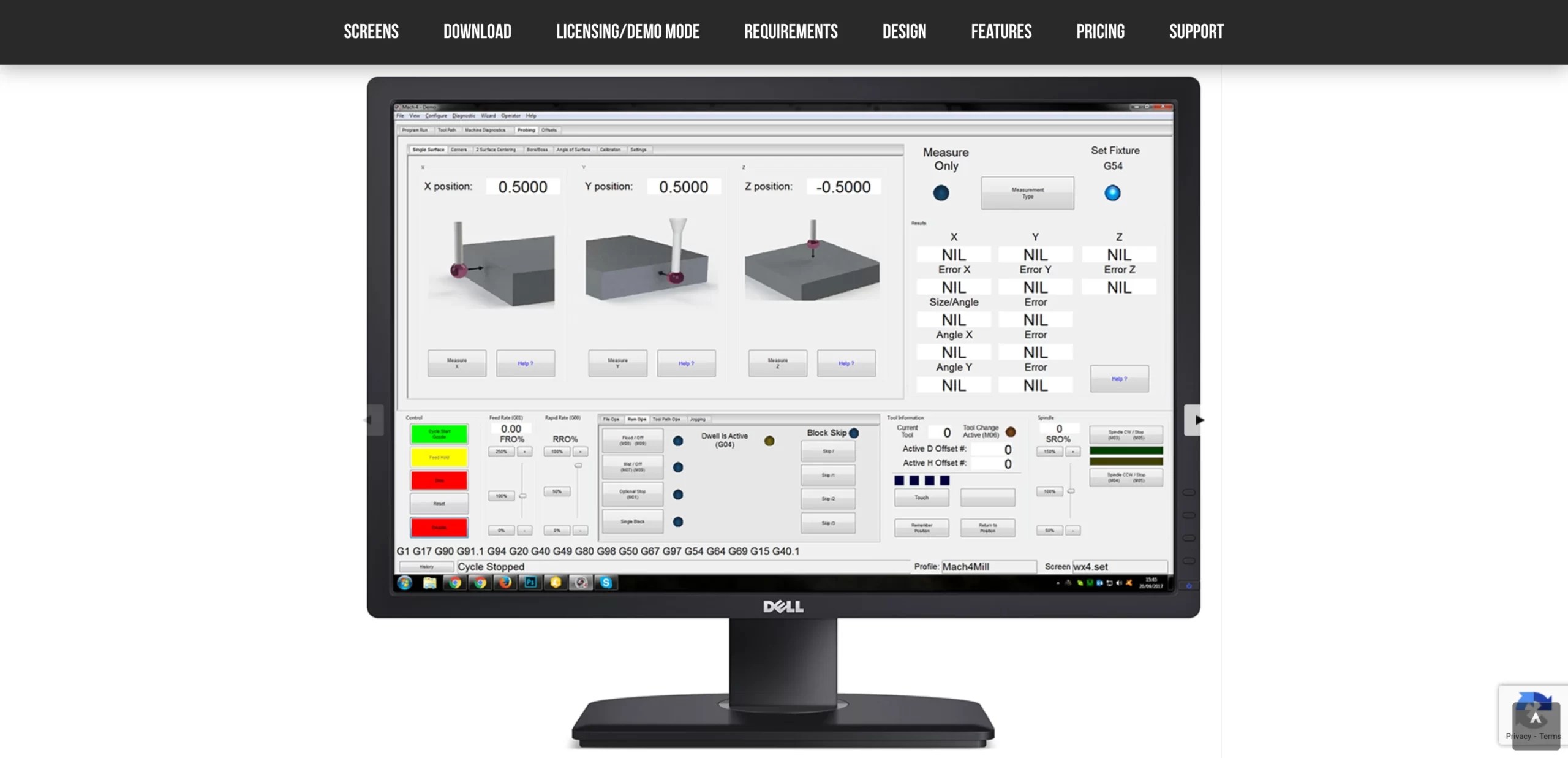Click the Single Block indicator lamp
The width and height of the screenshot is (1568, 758).
(x=678, y=523)
